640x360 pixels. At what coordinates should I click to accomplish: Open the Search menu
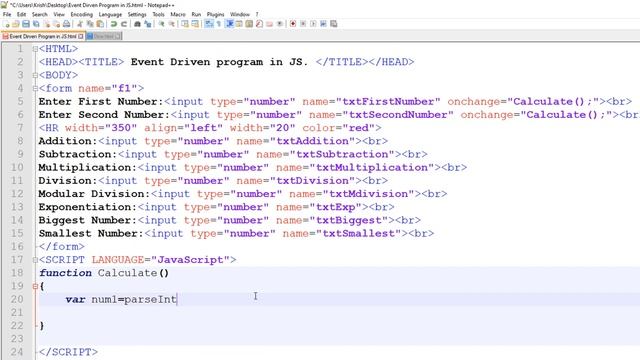point(40,14)
